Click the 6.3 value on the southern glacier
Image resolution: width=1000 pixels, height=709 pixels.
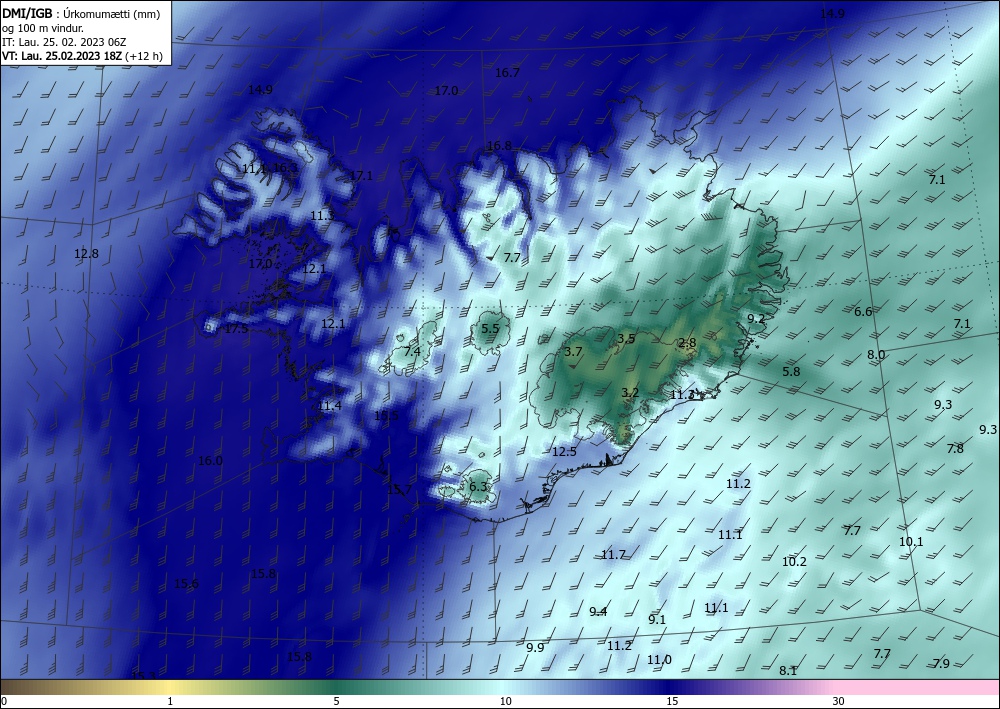tap(478, 486)
